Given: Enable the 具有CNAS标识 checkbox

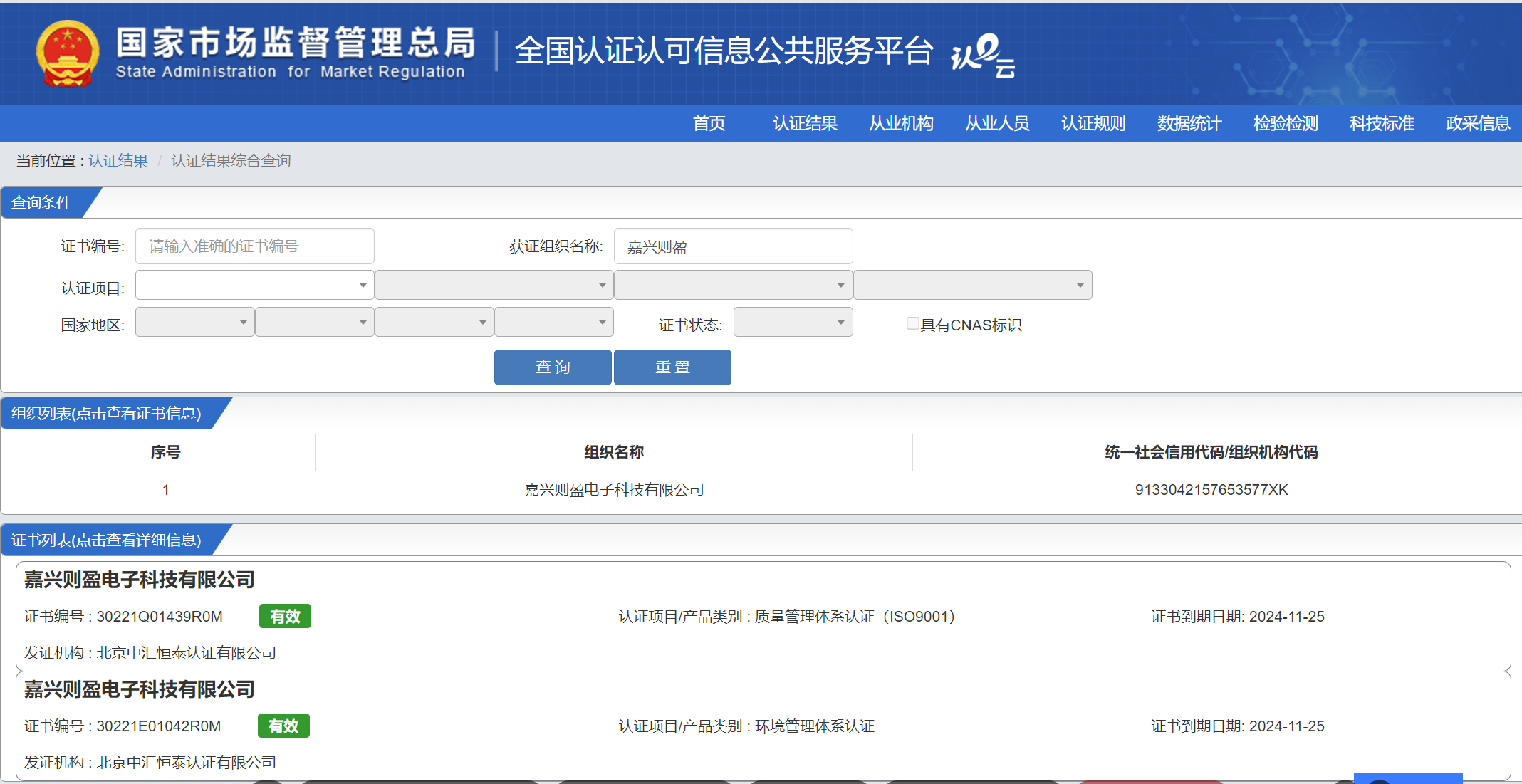Looking at the screenshot, I should tap(912, 323).
